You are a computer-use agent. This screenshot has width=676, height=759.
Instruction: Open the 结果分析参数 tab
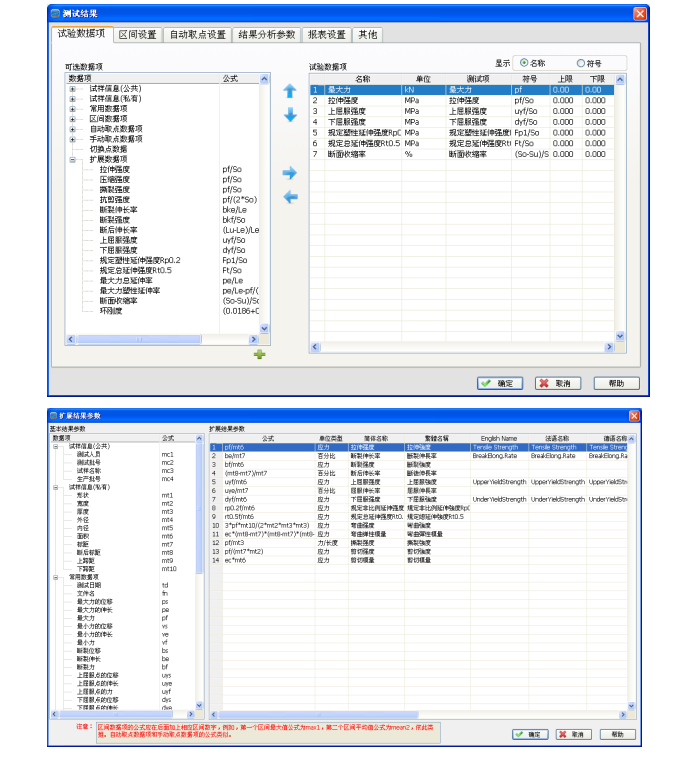pyautogui.click(x=267, y=35)
